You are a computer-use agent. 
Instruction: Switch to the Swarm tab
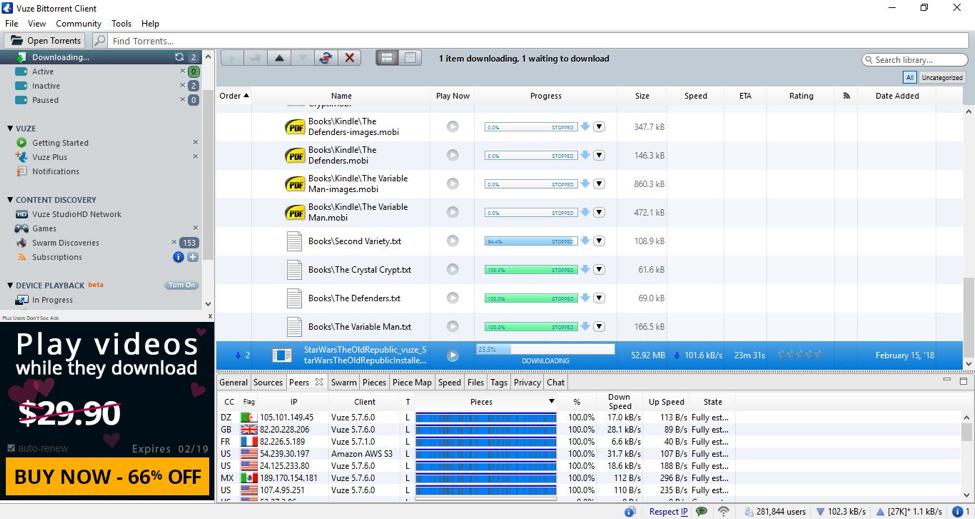tap(343, 382)
